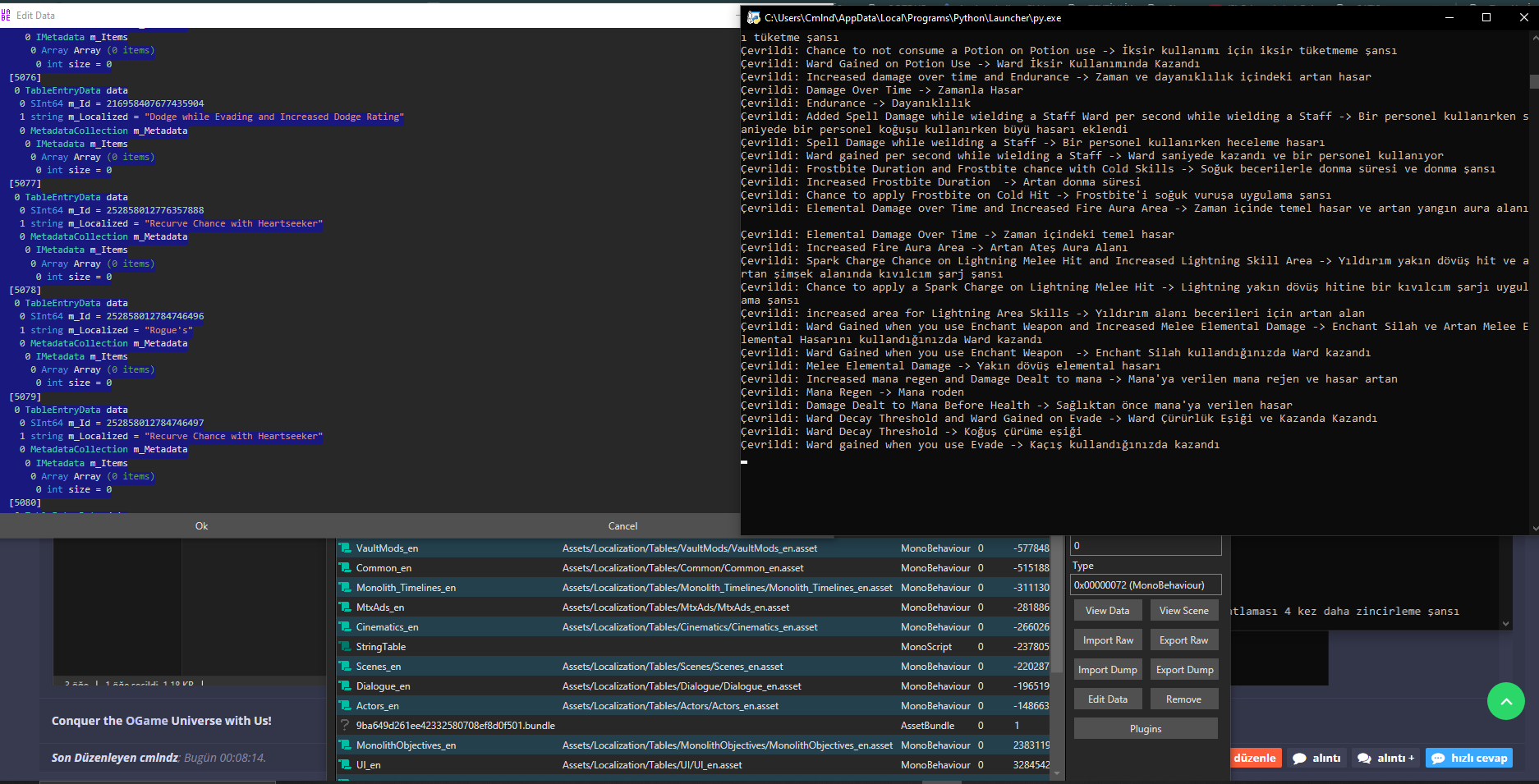The image size is (1539, 784).
Task: Click the Dialogue_en asset row icon
Action: (345, 686)
